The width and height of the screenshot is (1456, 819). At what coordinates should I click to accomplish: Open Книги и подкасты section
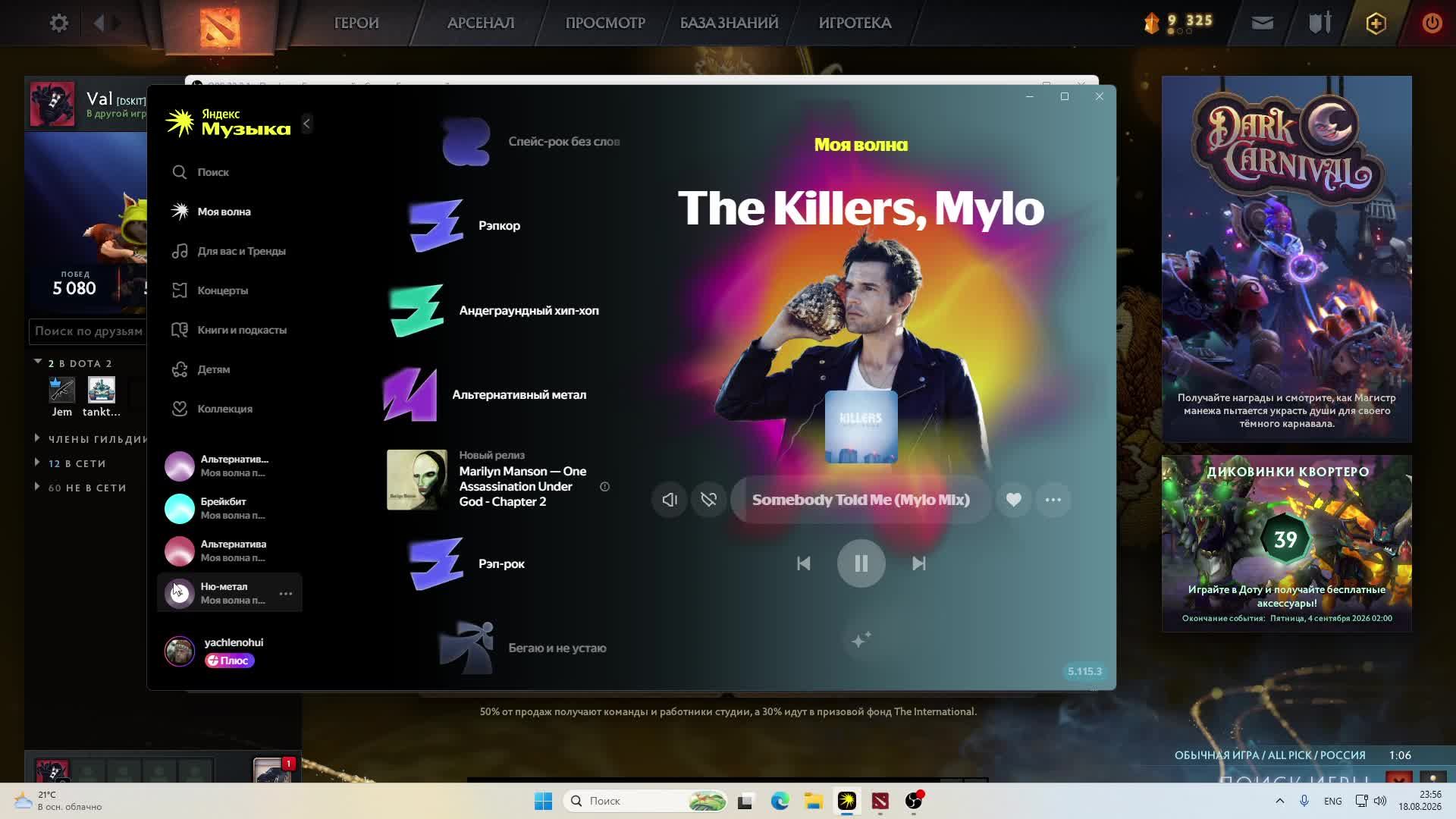(x=229, y=330)
